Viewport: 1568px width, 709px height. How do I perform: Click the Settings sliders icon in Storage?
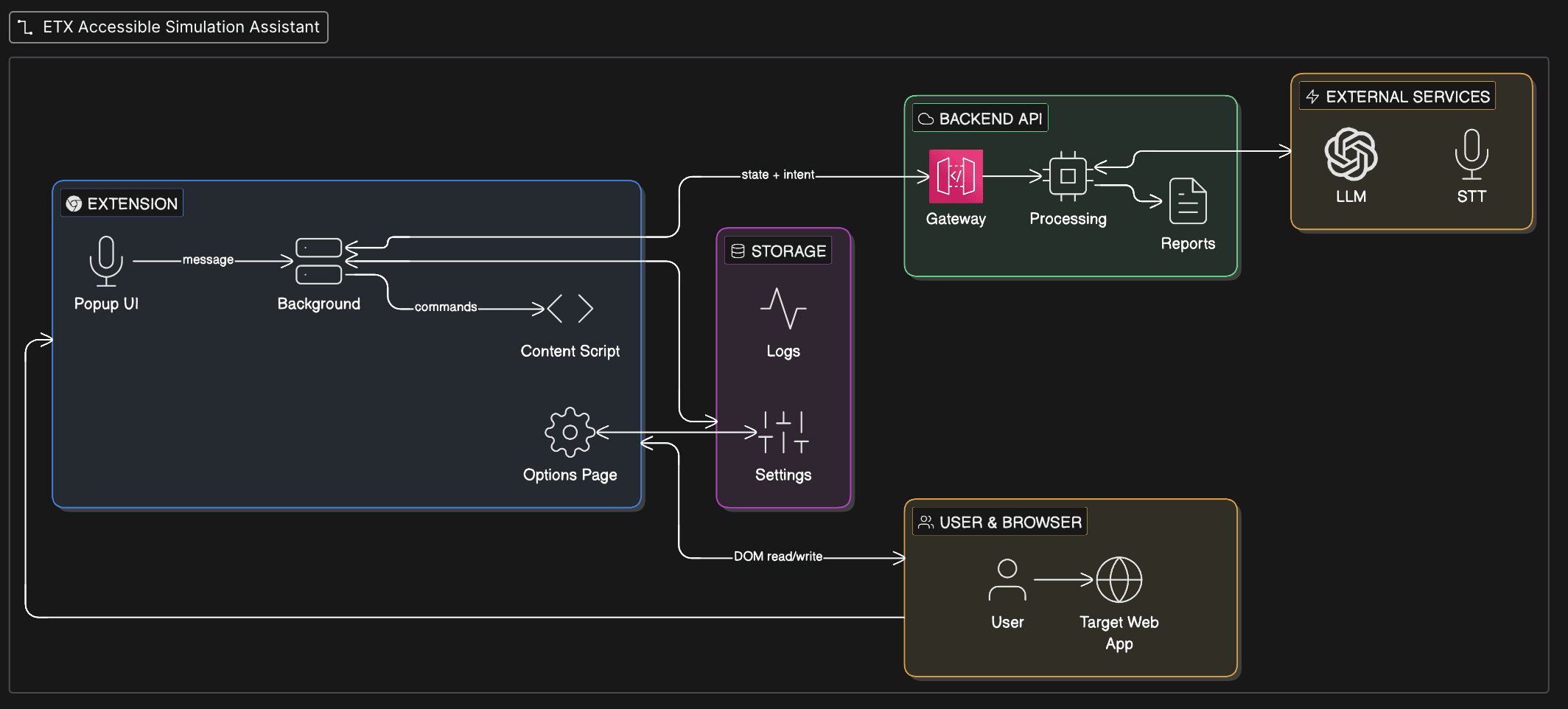[x=783, y=433]
